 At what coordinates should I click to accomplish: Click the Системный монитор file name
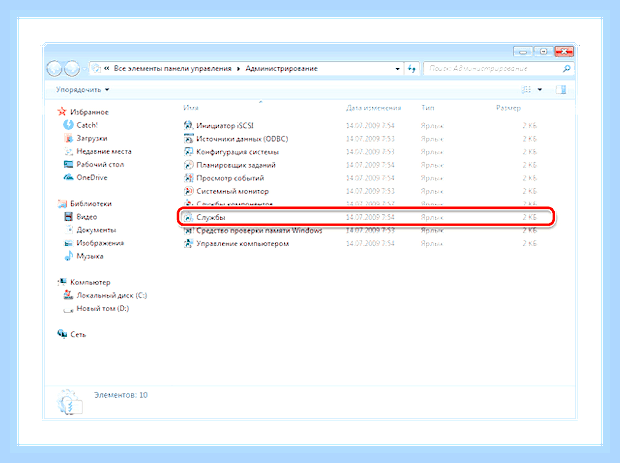(232, 191)
